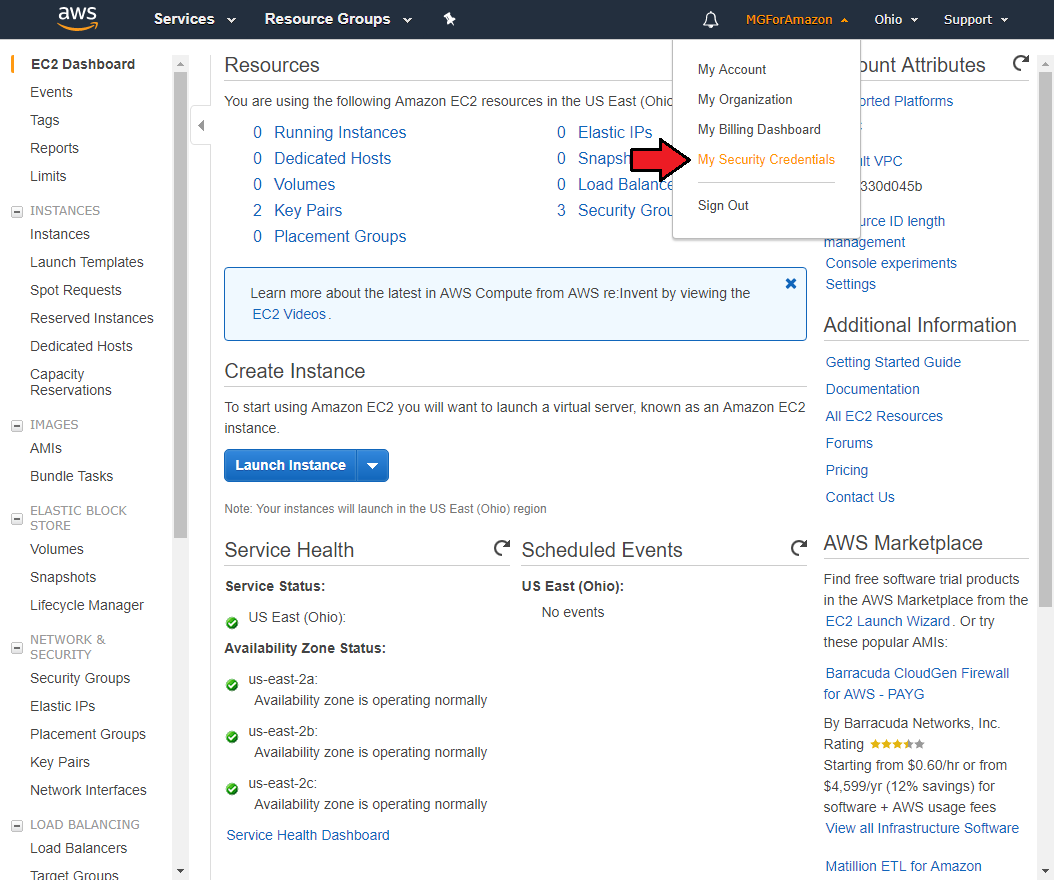This screenshot has width=1054, height=887.
Task: Open the Contact Us link
Action: pos(860,497)
